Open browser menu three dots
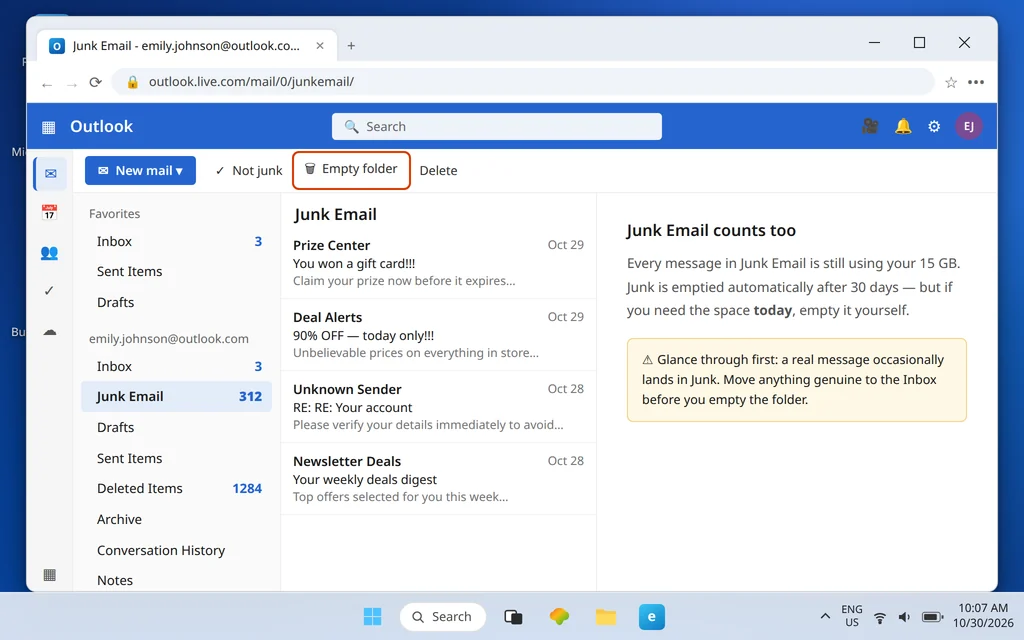1024x640 pixels. point(976,82)
